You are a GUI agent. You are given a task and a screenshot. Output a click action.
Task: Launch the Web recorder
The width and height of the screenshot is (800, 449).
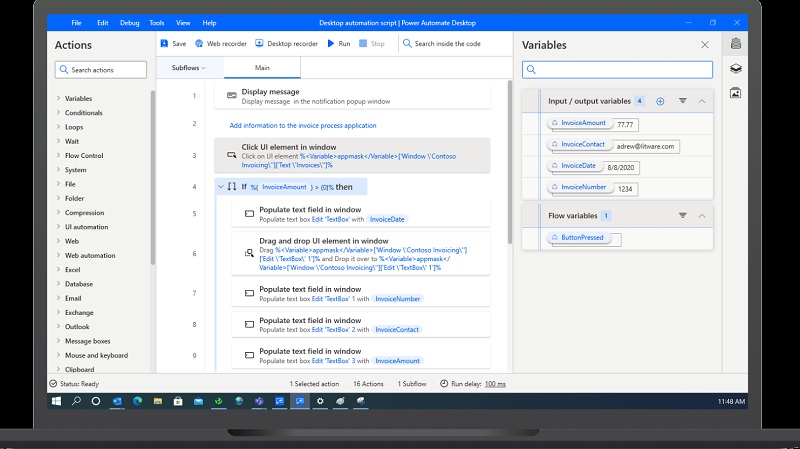click(221, 44)
